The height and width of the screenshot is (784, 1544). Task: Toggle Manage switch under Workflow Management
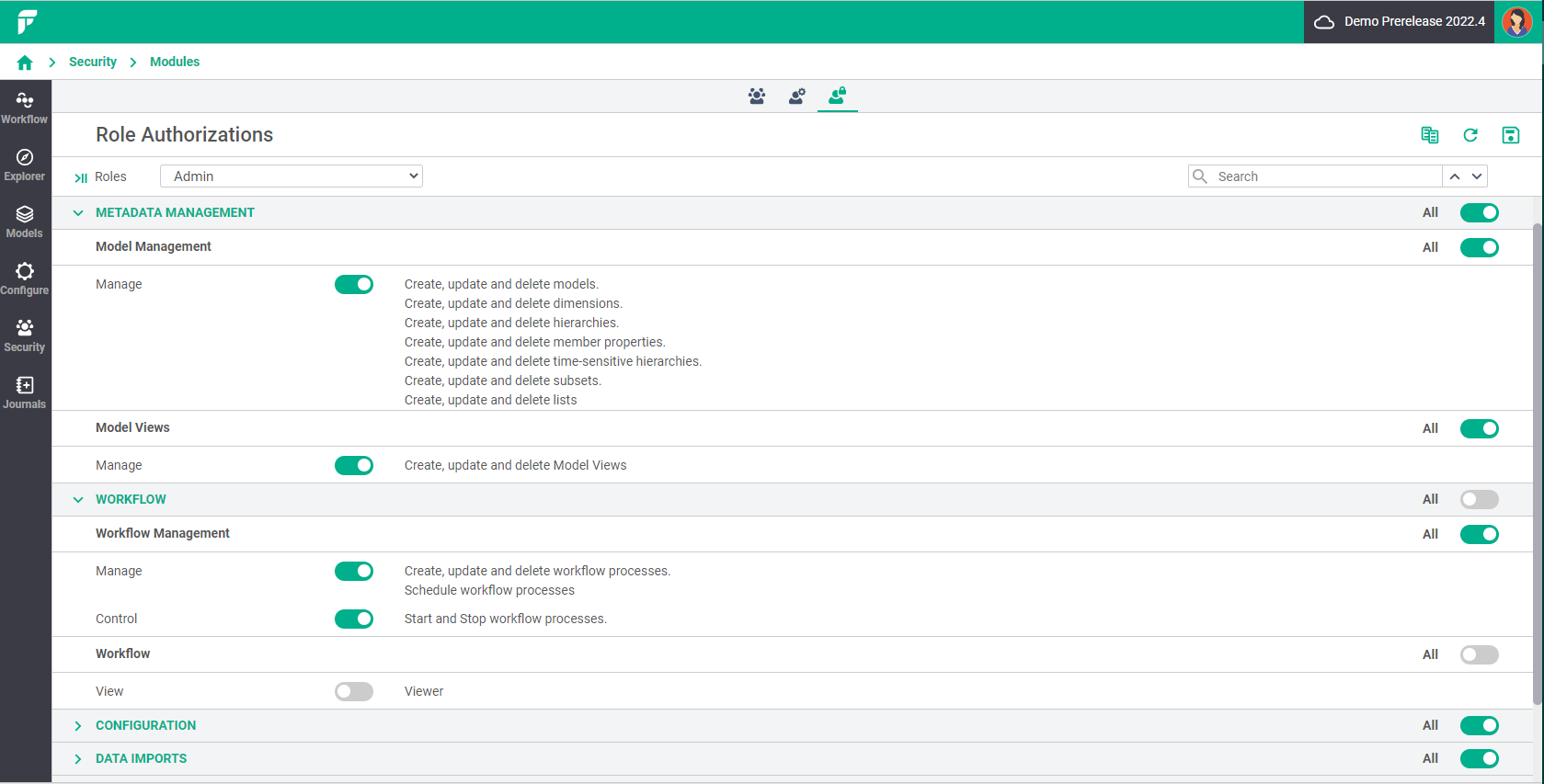354,572
